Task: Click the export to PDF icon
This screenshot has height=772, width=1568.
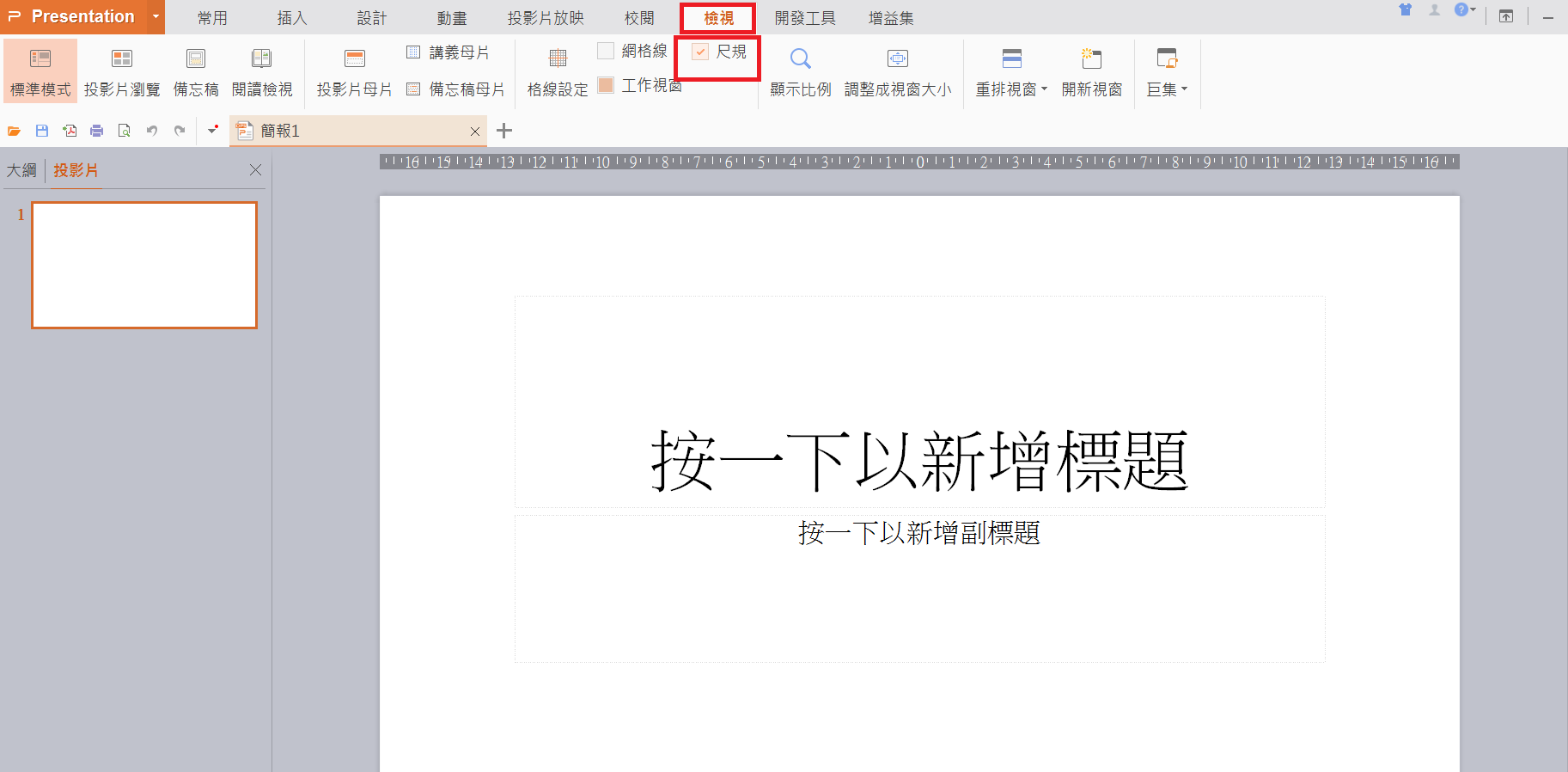Action: (70, 131)
